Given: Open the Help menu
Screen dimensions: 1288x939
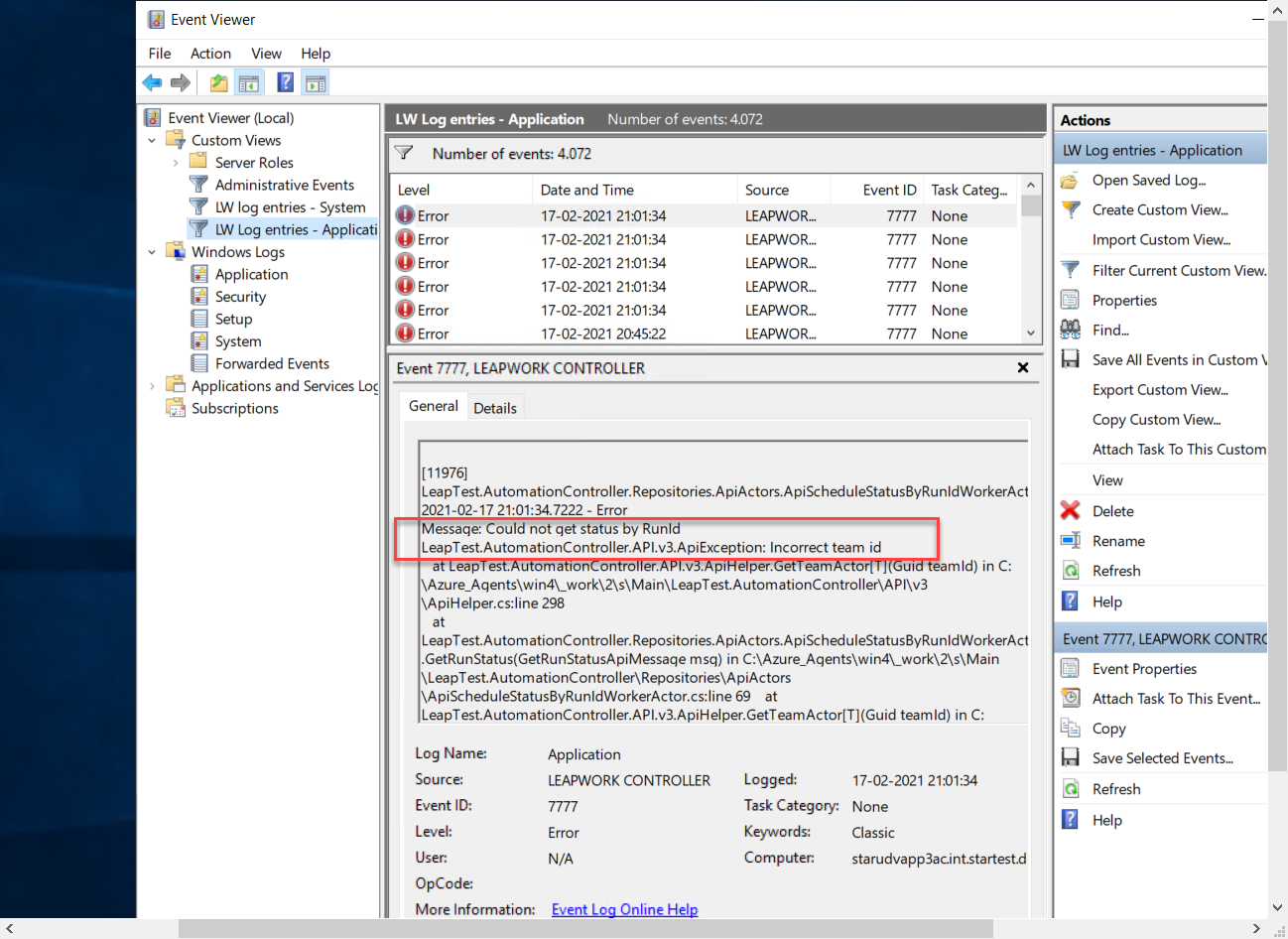Looking at the screenshot, I should (x=316, y=54).
